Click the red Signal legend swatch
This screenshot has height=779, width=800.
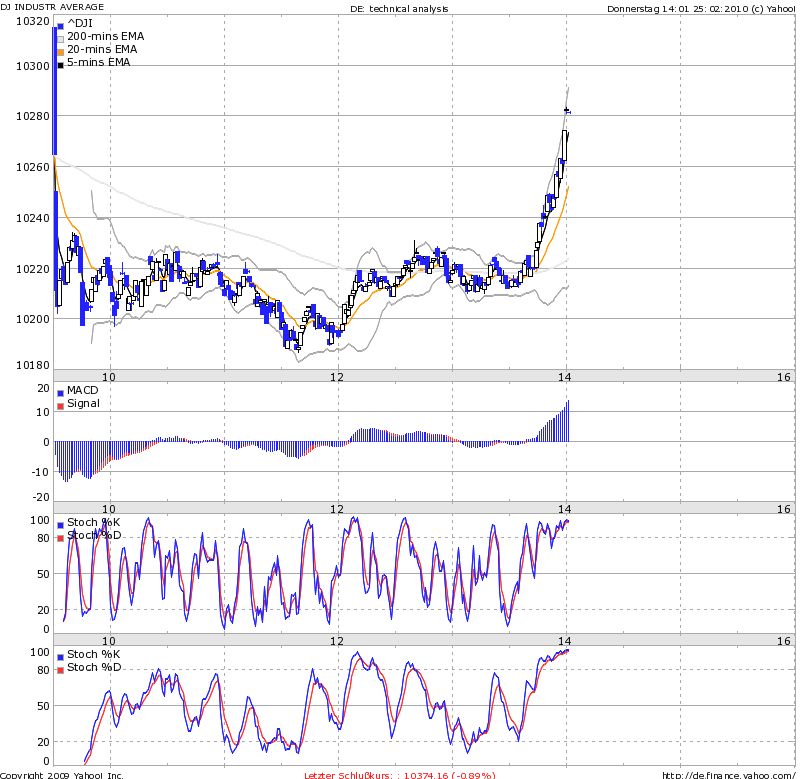pyautogui.click(x=60, y=406)
